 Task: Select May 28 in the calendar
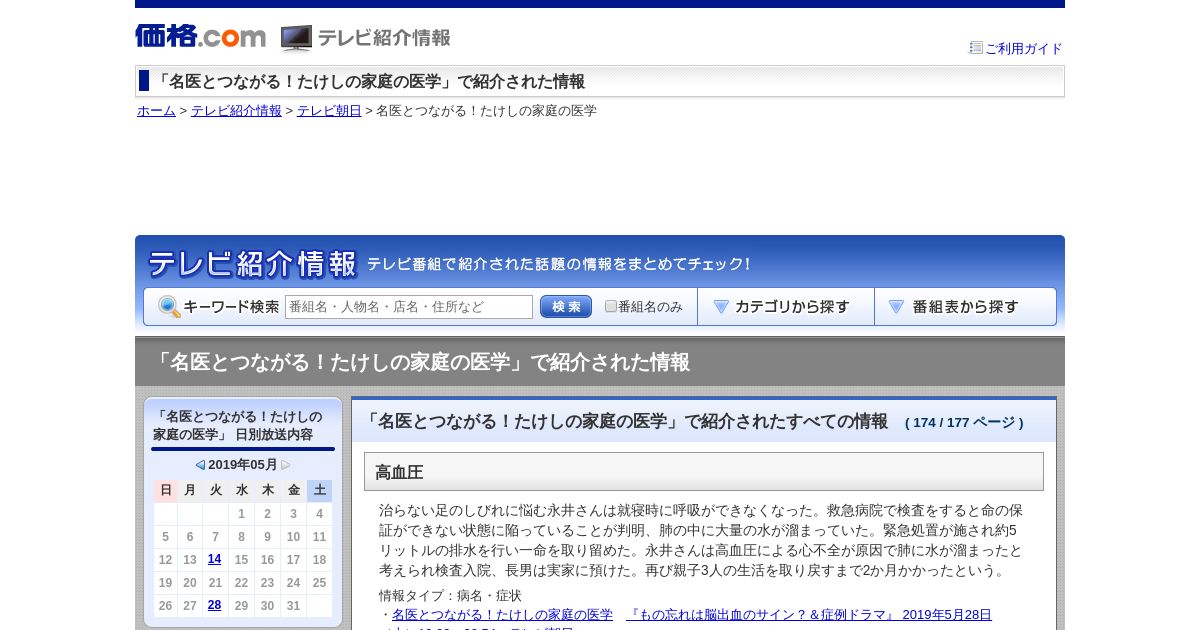(x=214, y=605)
